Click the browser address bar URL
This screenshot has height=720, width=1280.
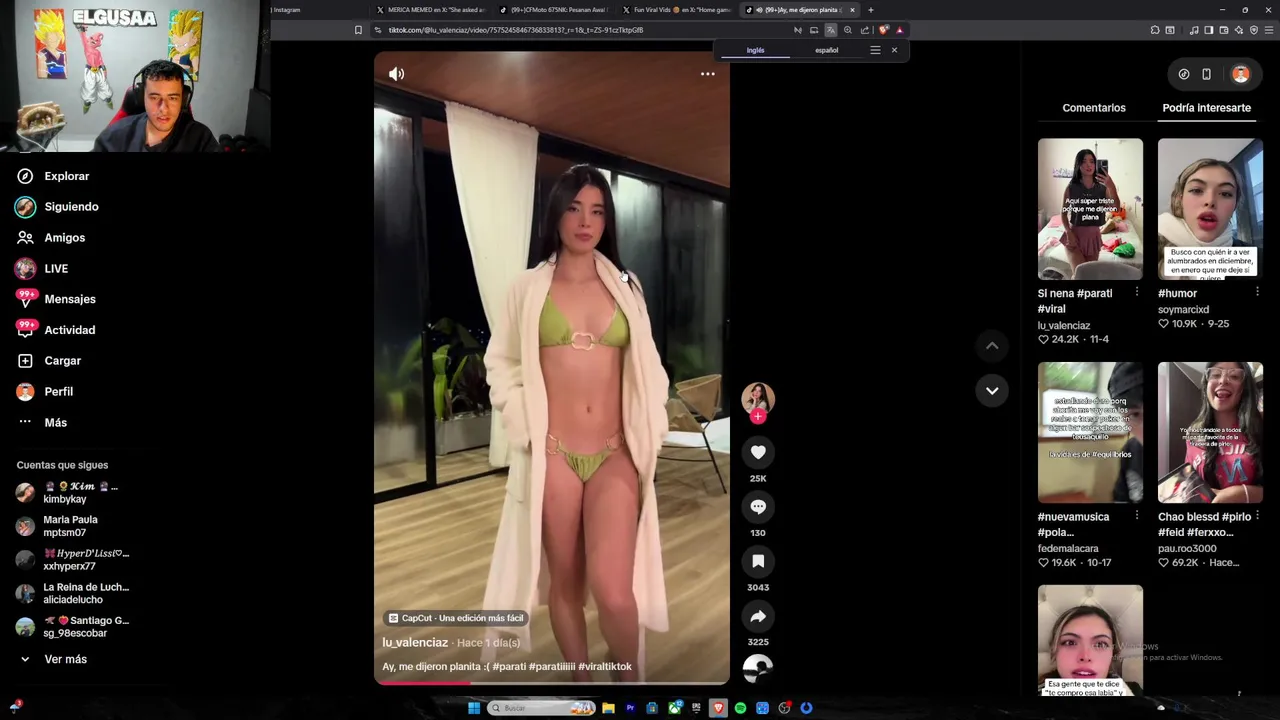point(515,30)
